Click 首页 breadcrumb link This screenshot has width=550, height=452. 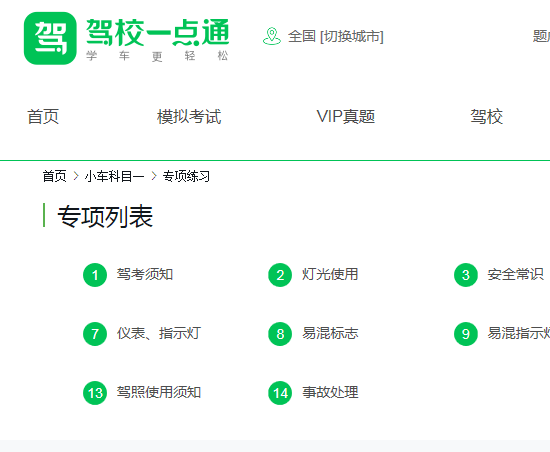tap(54, 176)
